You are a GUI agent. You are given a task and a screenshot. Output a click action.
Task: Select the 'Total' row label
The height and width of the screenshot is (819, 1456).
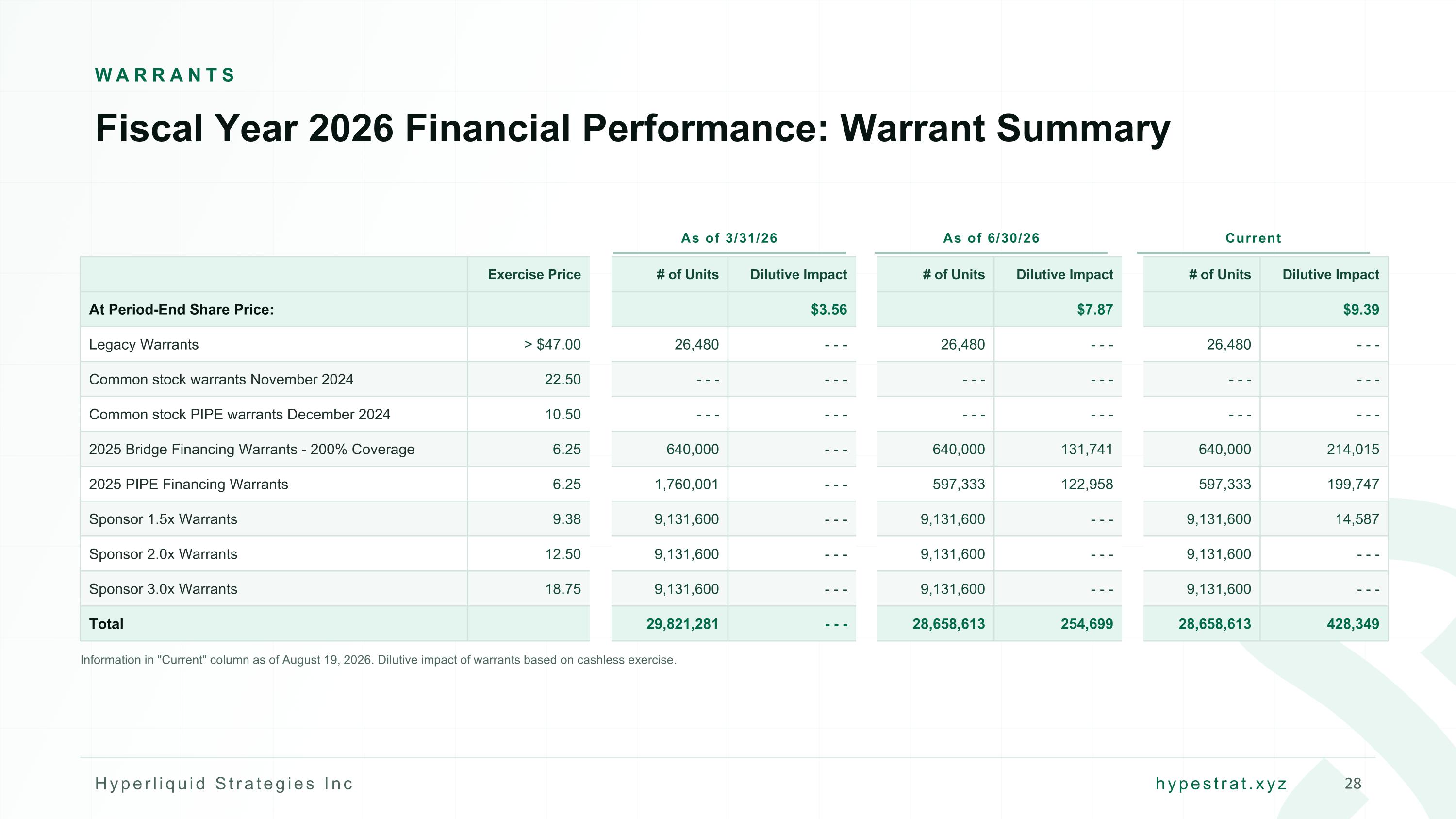[x=106, y=624]
